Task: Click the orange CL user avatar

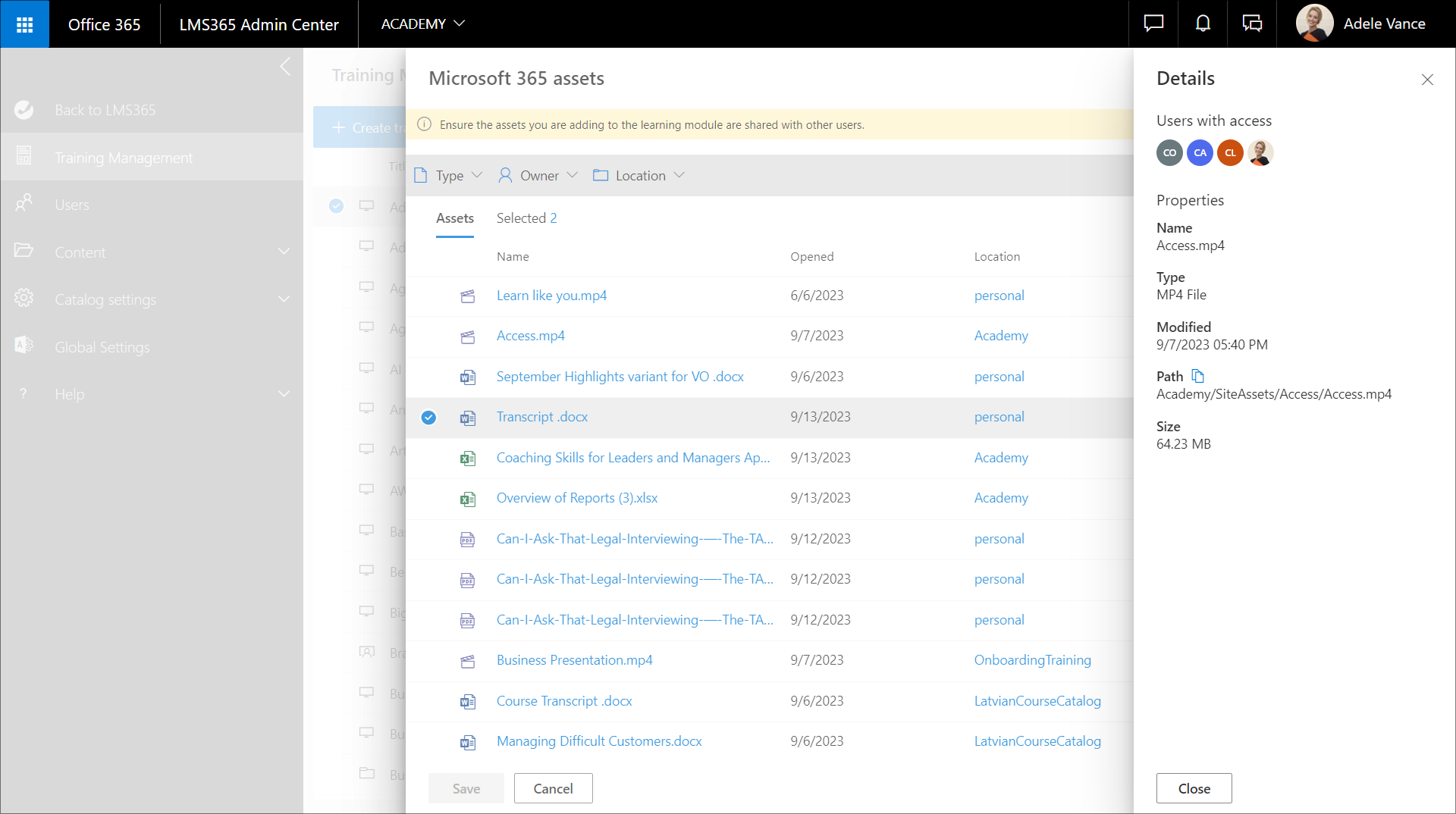Action: pos(1230,153)
